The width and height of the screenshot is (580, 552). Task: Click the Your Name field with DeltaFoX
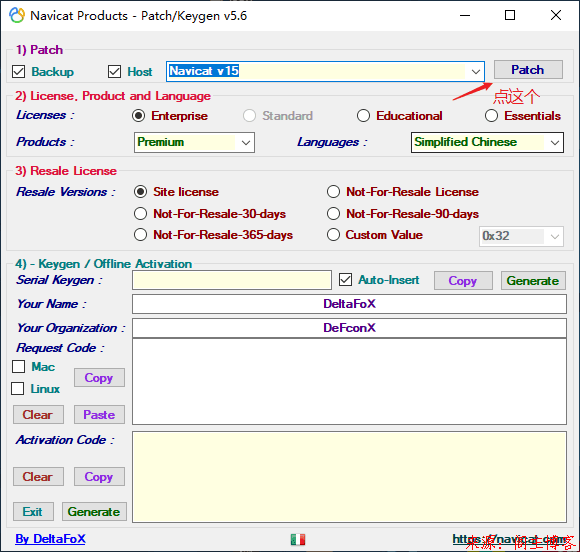point(349,304)
